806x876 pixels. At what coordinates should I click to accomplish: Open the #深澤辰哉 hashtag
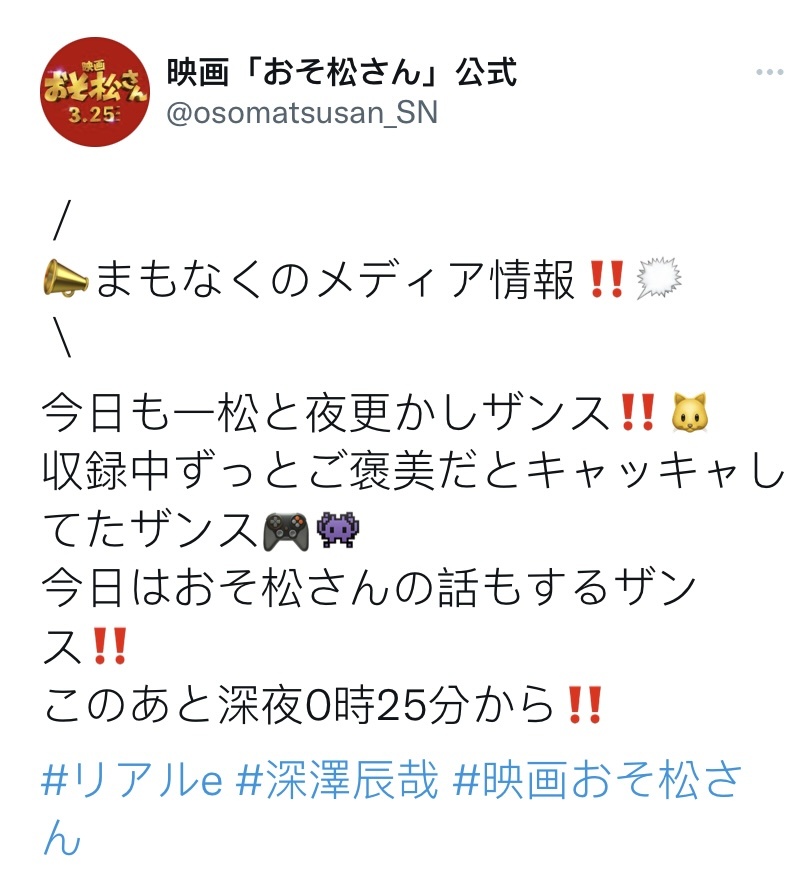pos(337,780)
